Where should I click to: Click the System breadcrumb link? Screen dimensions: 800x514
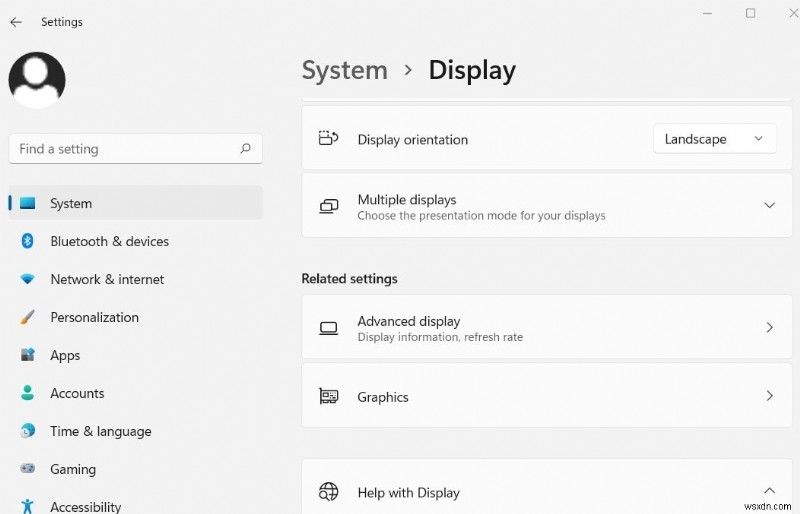pyautogui.click(x=344, y=70)
